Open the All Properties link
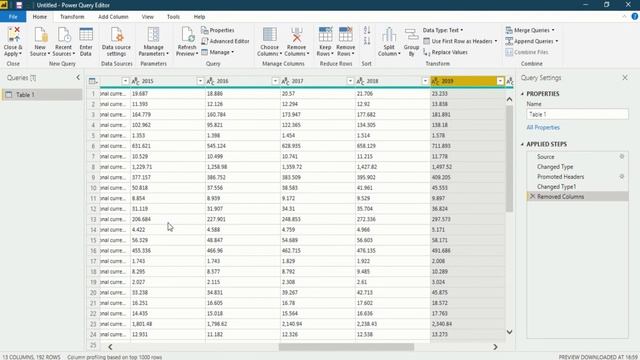Image resolution: width=640 pixels, height=360 pixels. tap(543, 127)
